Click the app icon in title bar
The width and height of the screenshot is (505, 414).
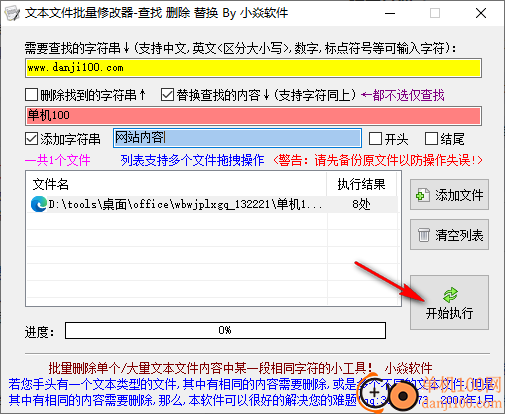[13, 13]
